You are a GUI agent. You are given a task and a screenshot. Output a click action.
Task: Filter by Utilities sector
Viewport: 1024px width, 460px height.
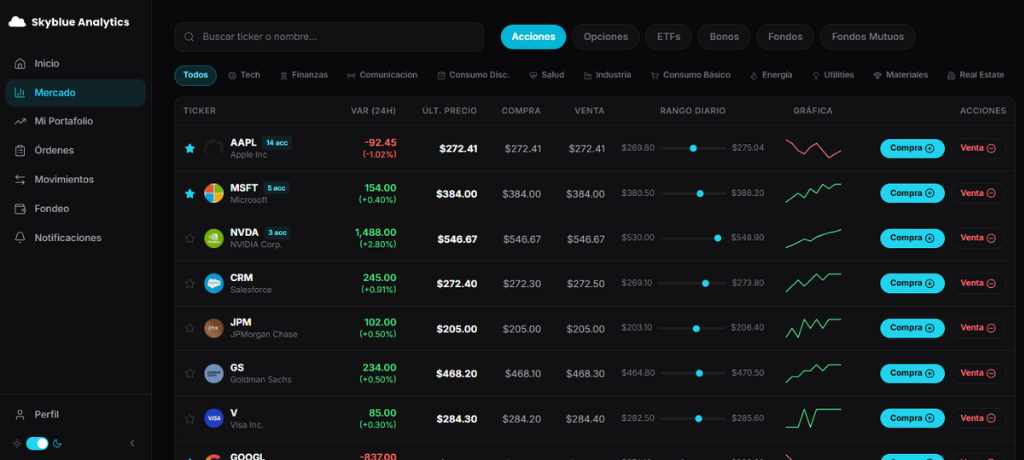click(833, 75)
